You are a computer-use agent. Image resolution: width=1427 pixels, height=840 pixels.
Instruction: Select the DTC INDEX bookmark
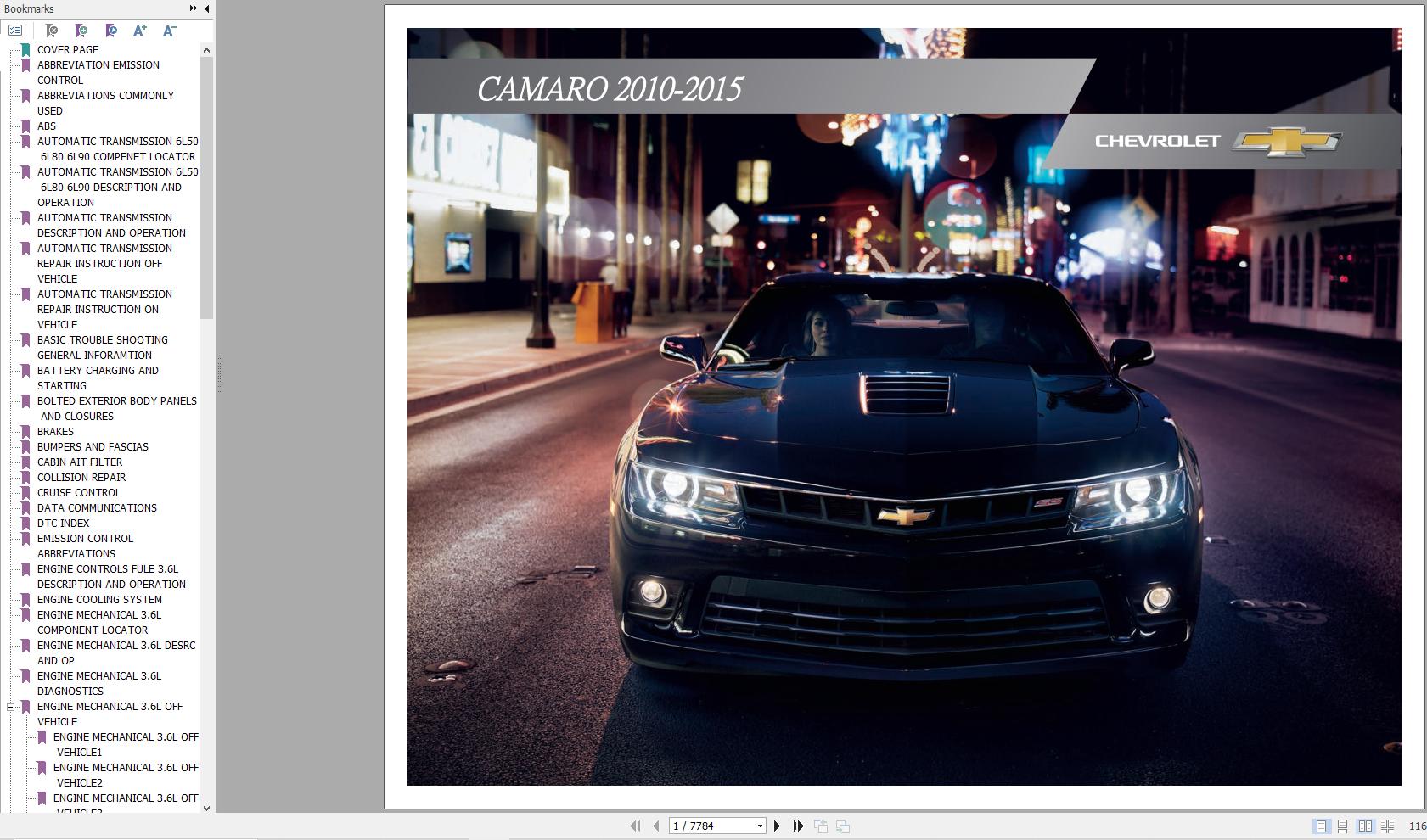tap(64, 524)
